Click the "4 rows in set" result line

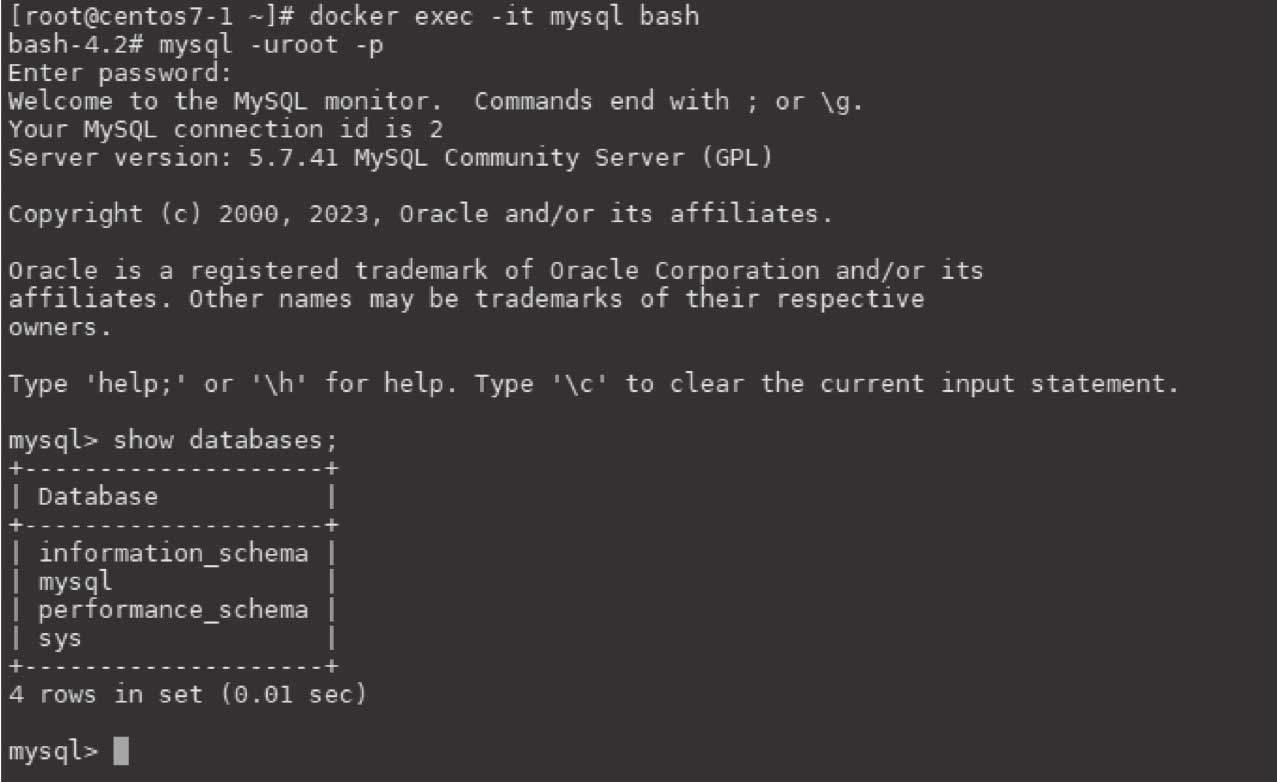click(x=187, y=694)
